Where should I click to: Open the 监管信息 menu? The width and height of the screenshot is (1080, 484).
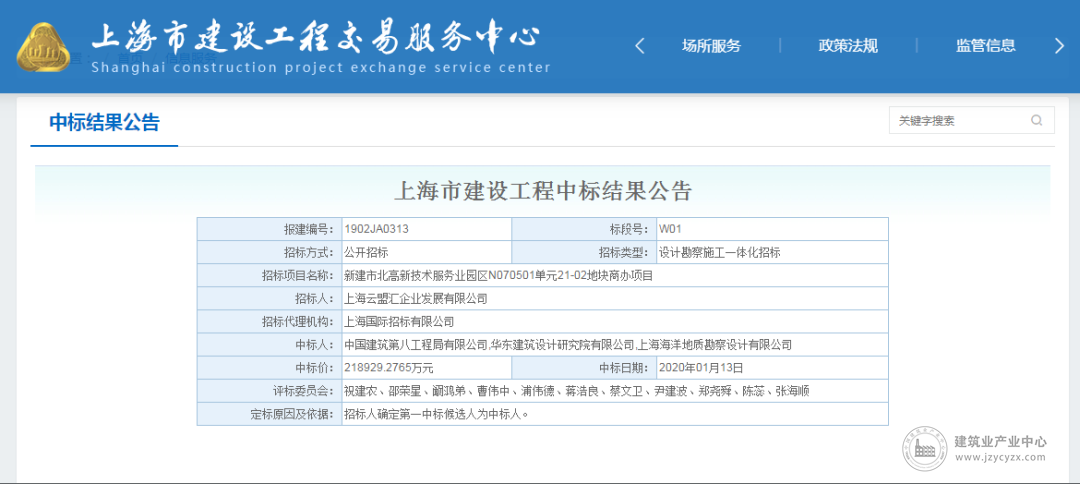click(986, 46)
